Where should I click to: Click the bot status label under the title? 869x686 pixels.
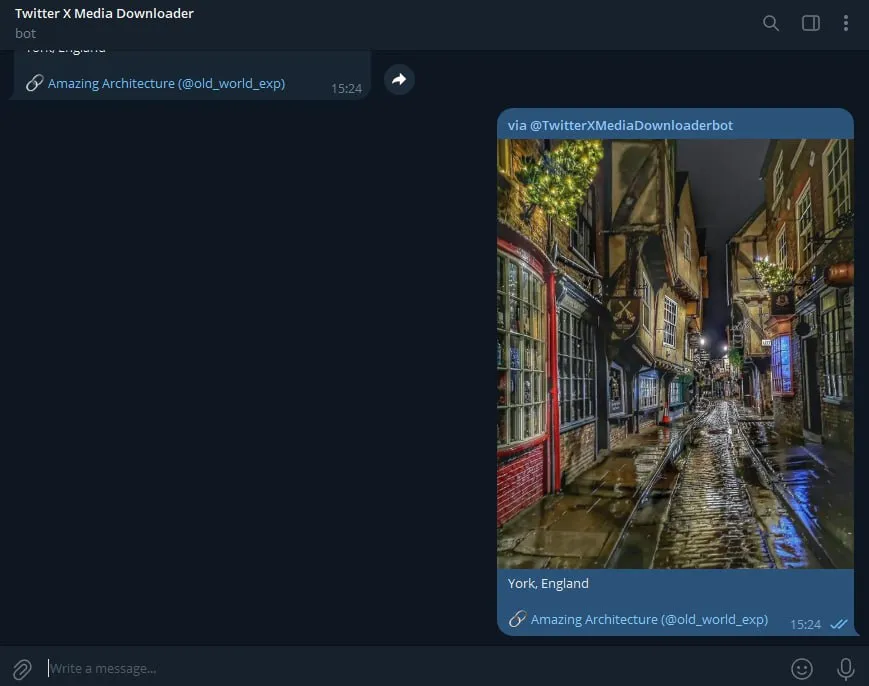[24, 33]
